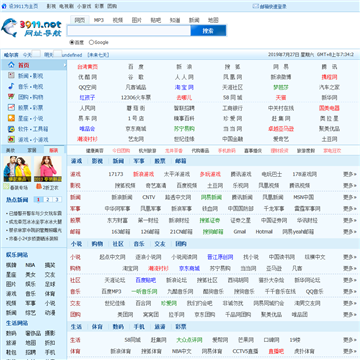Switch to the 图片 search tab
Viewport: 360px width, 360px height.
pyautogui.click(x=137, y=20)
